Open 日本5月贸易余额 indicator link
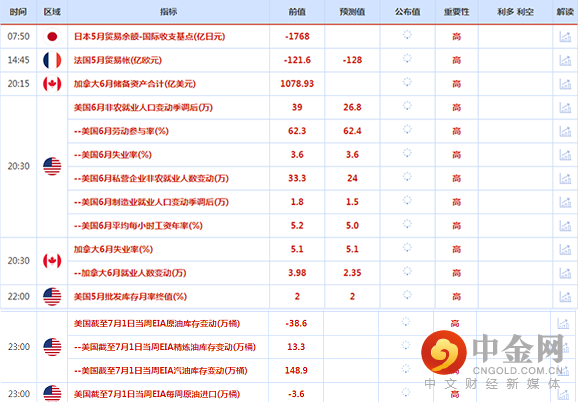Viewport: 578px width, 402px height. coord(149,36)
